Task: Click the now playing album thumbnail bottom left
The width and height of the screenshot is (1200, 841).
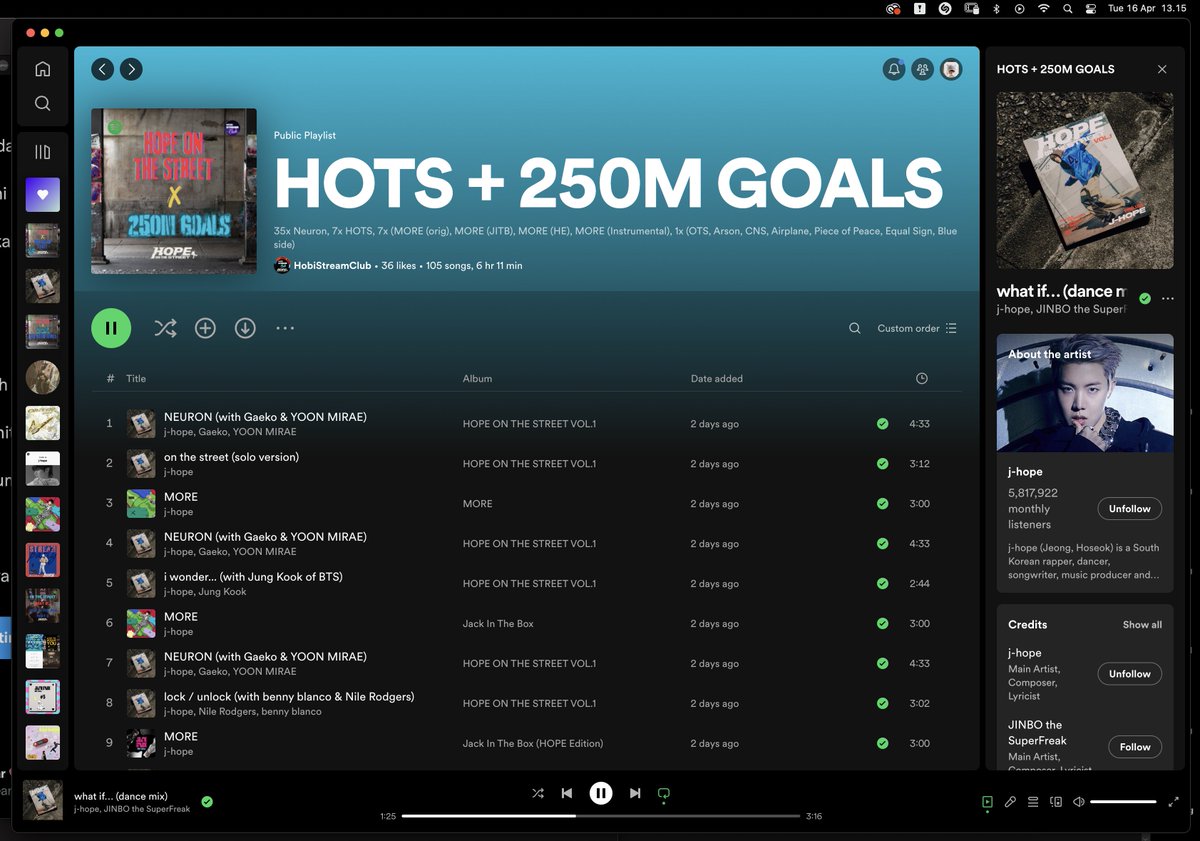Action: pos(43,800)
